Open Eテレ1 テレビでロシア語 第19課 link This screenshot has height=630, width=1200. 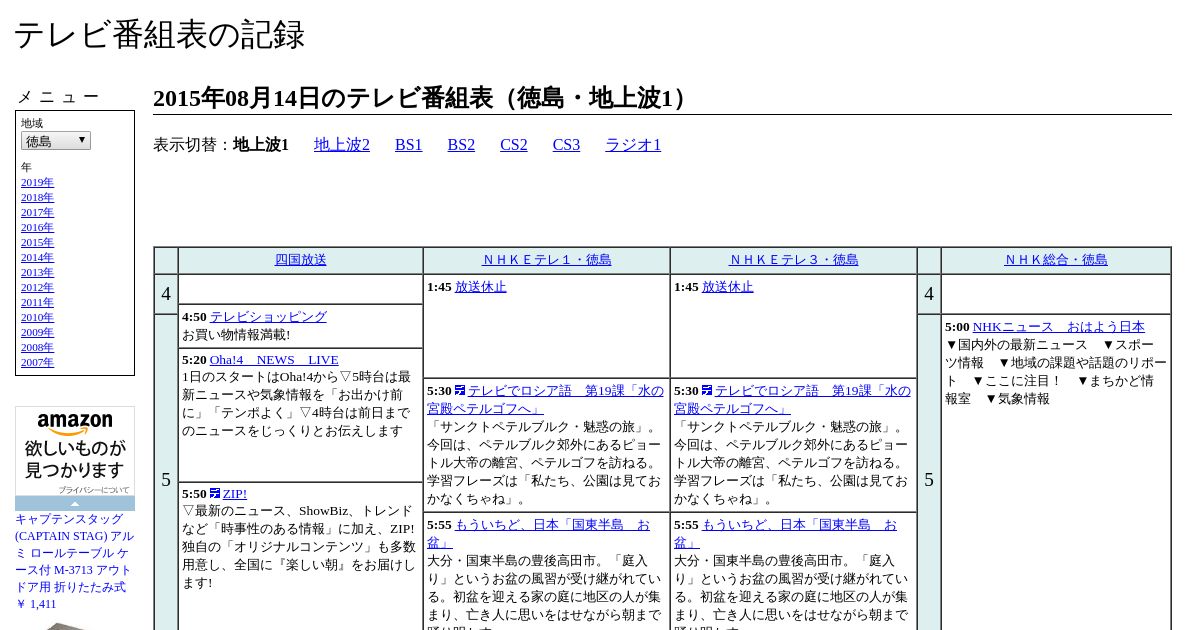[545, 400]
